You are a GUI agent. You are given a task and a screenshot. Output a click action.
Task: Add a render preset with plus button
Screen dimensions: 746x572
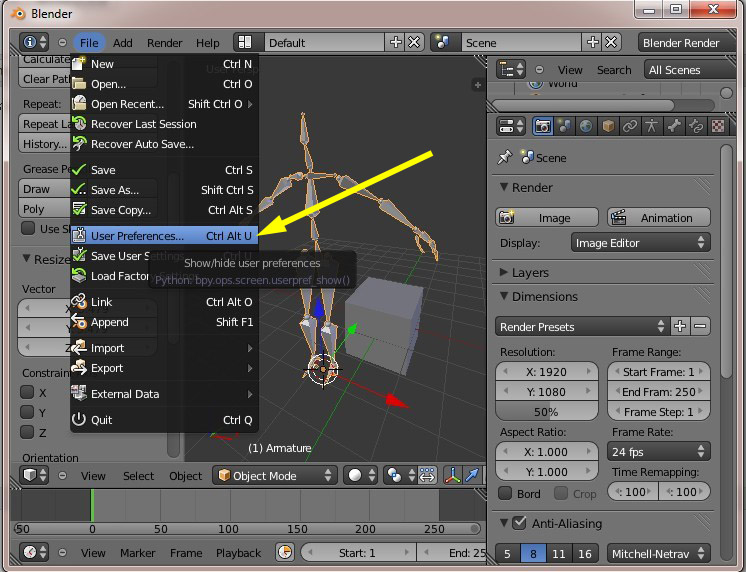(680, 326)
